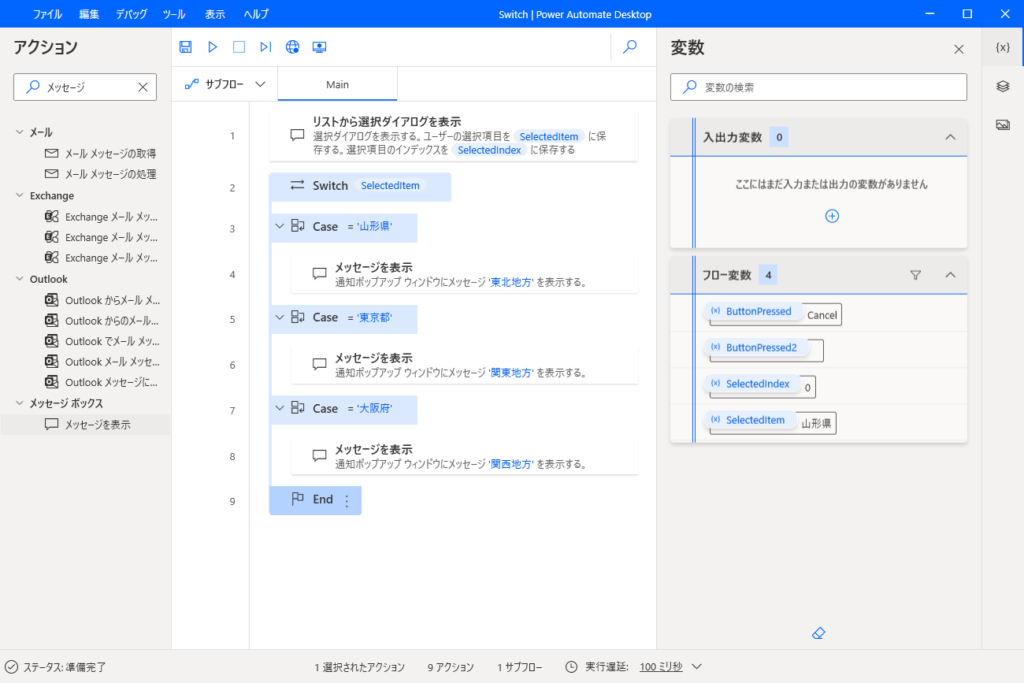Select the '東北地方' (Tohoku) message action
The height and width of the screenshot is (683, 1024).
coord(464,274)
